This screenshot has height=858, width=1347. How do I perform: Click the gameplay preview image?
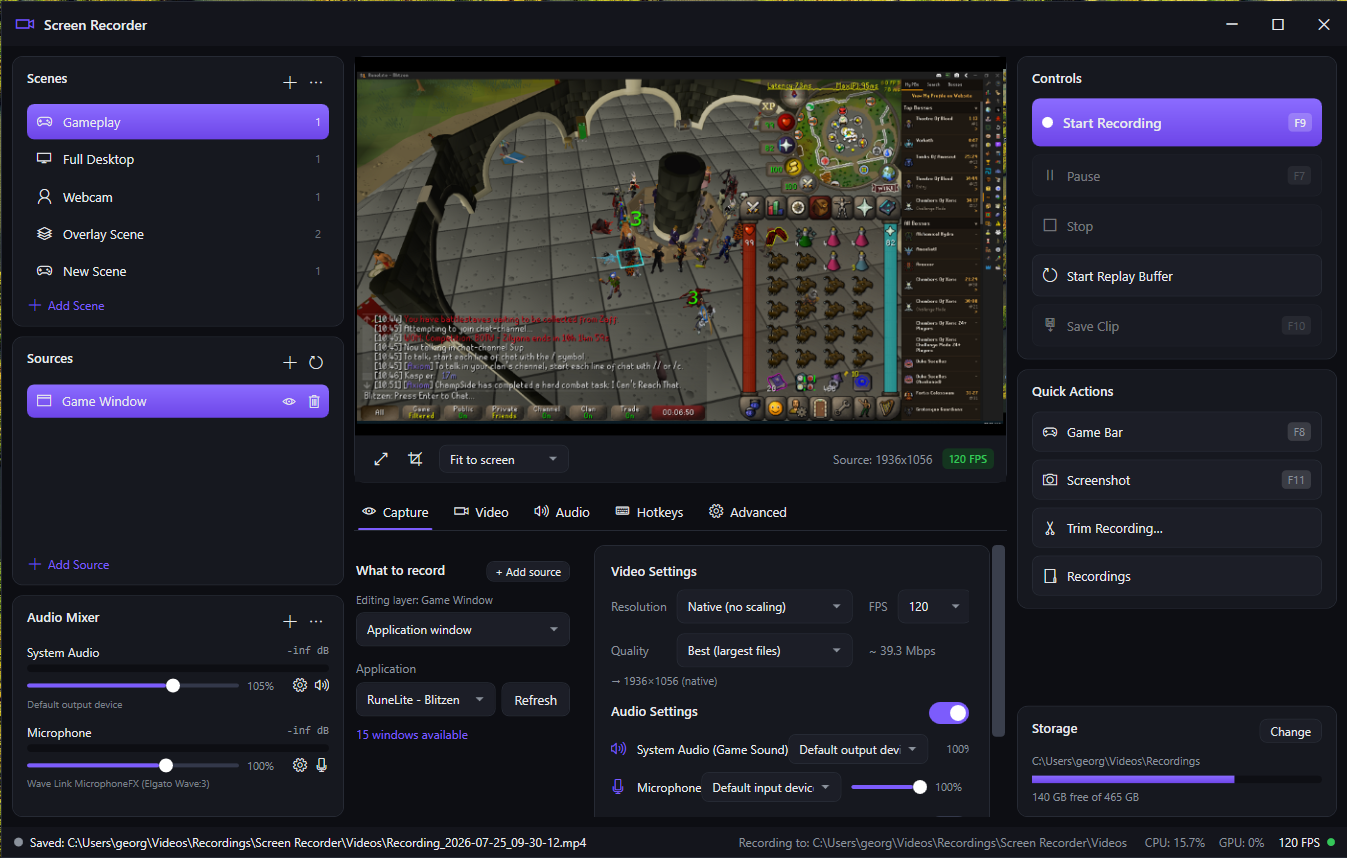coord(680,246)
